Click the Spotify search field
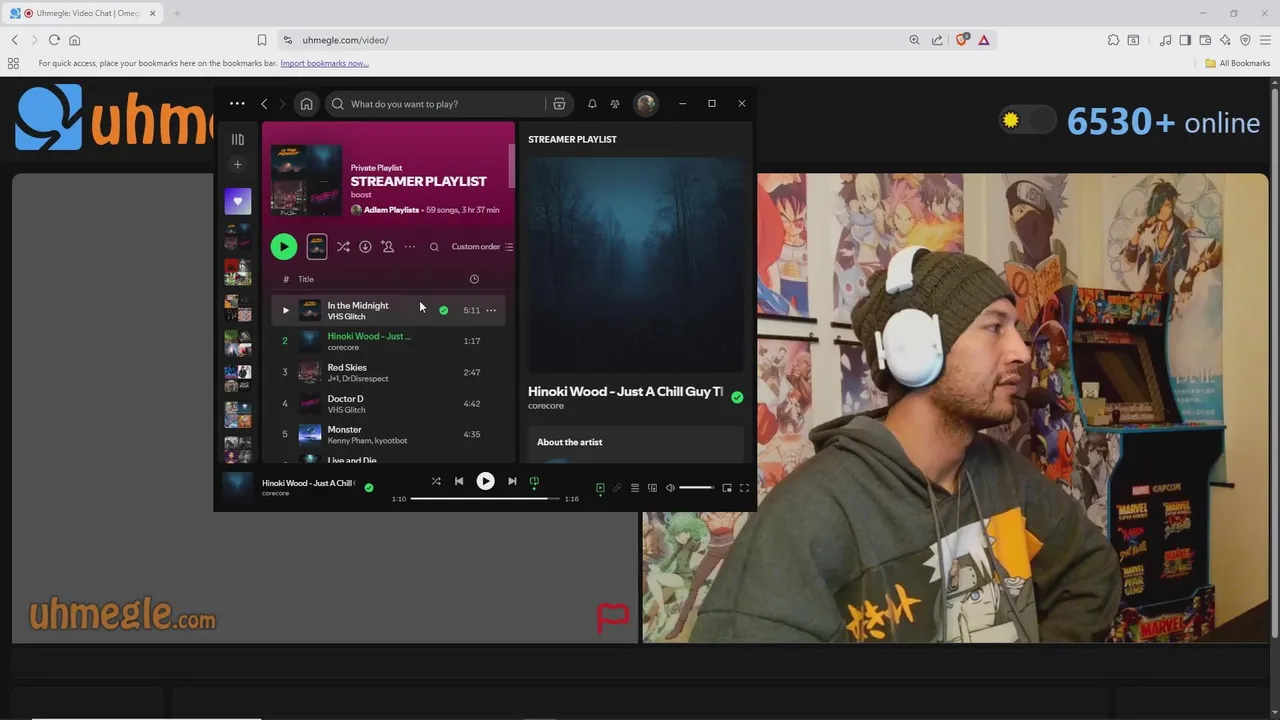The image size is (1280, 720). click(435, 104)
